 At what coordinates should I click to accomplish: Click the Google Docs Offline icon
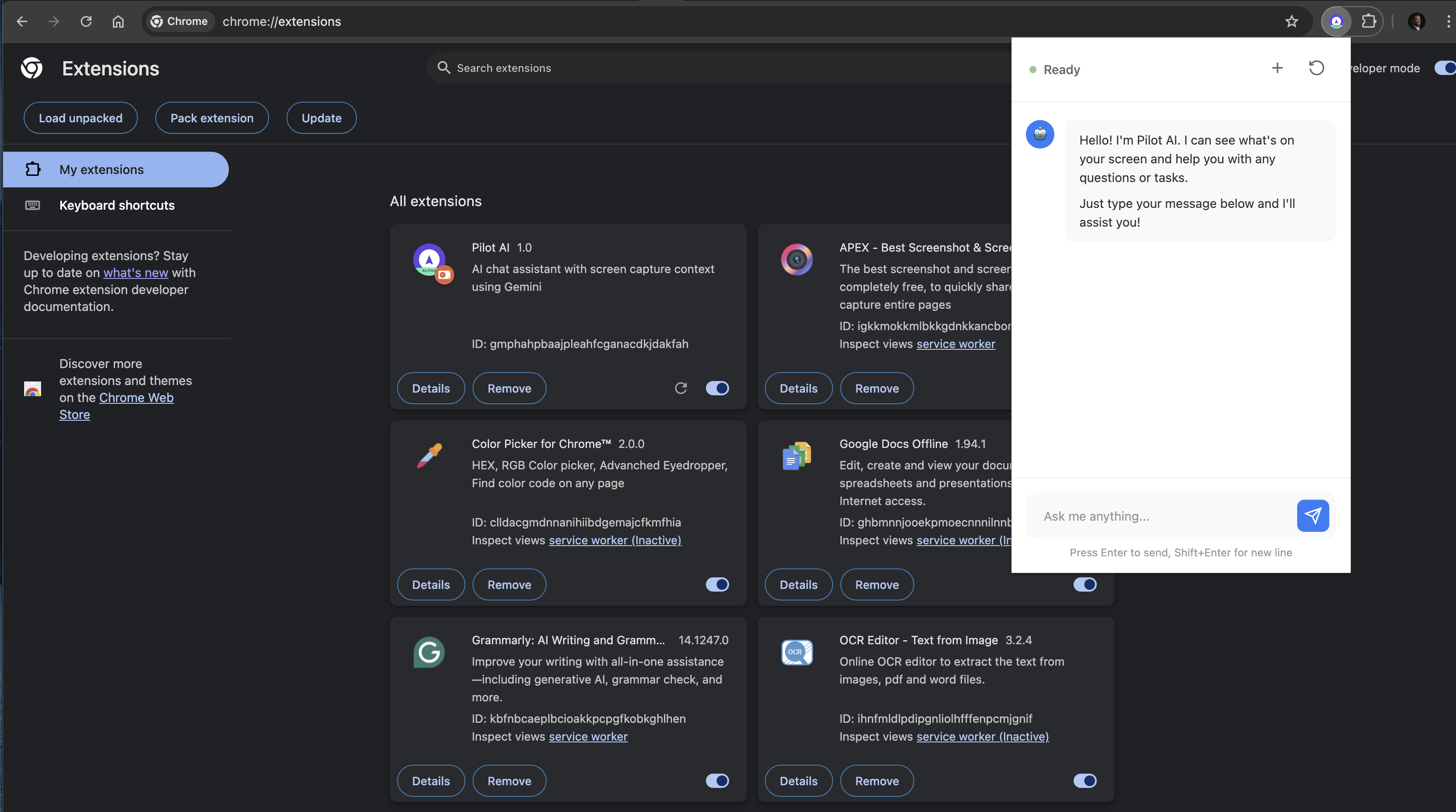(x=796, y=456)
